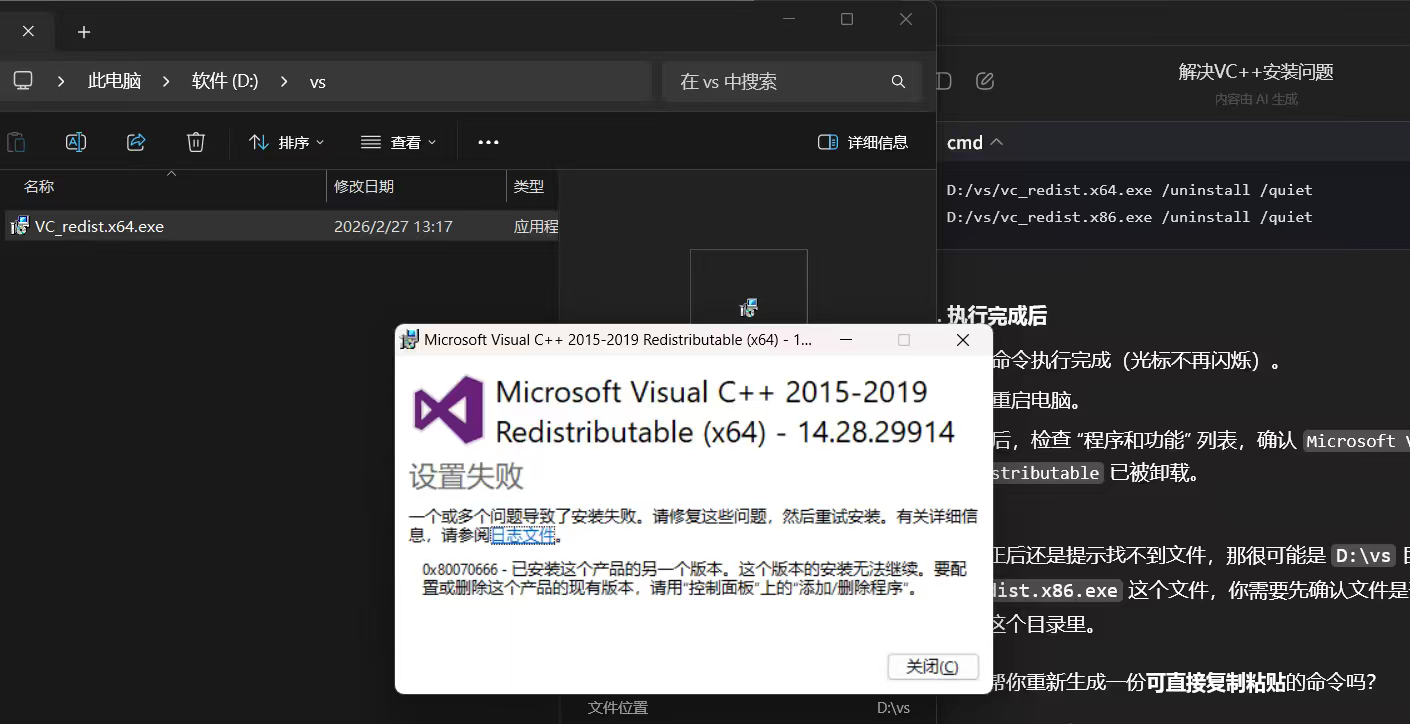Screen dimensions: 1410x724
Task: Sort by 类型 column header
Action: coord(529,186)
